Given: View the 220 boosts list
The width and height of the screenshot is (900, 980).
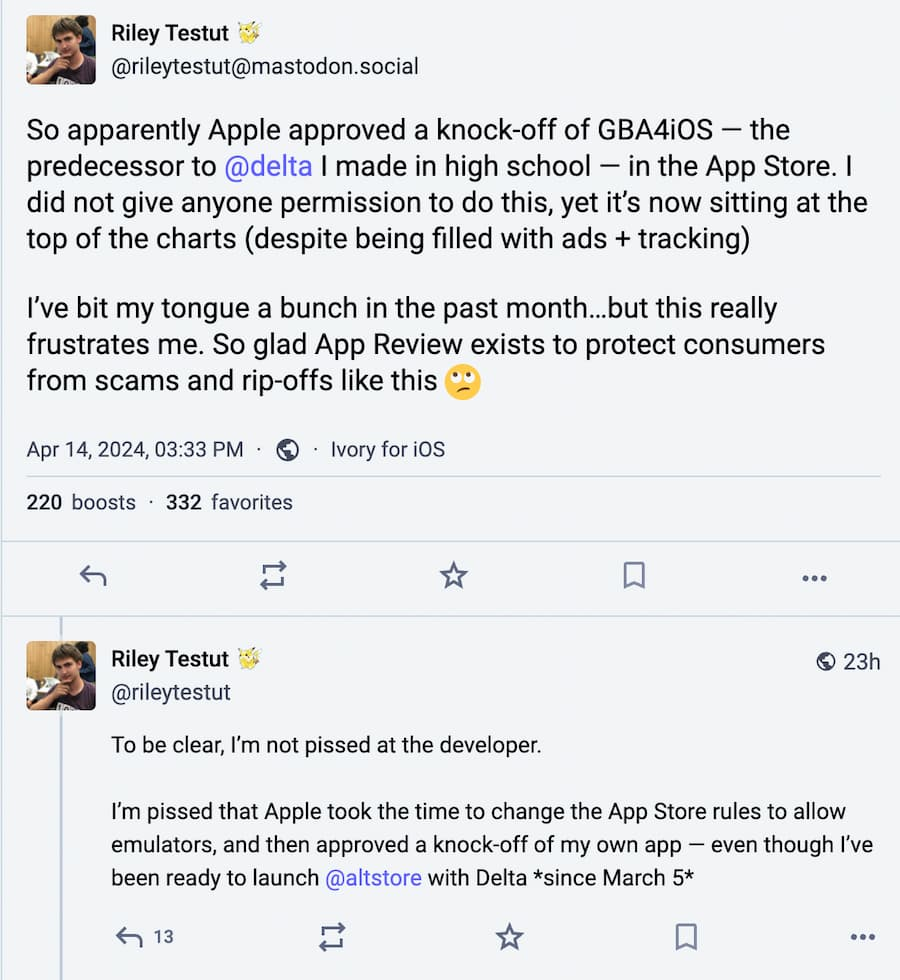Looking at the screenshot, I should point(81,502).
